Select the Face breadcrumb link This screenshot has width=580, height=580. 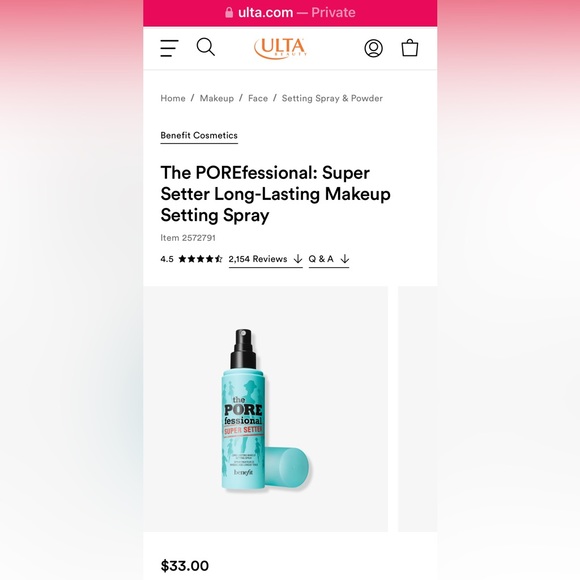pyautogui.click(x=258, y=98)
